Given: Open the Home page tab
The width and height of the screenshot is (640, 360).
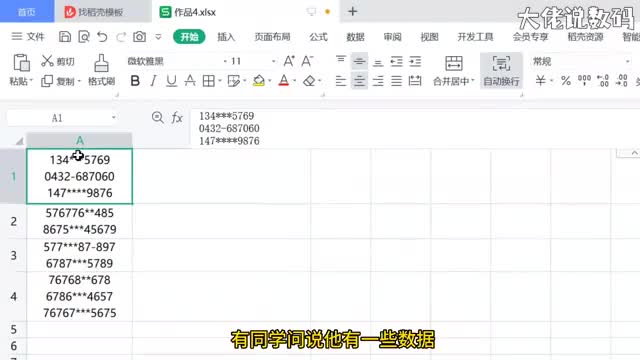Looking at the screenshot, I should 27,12.
